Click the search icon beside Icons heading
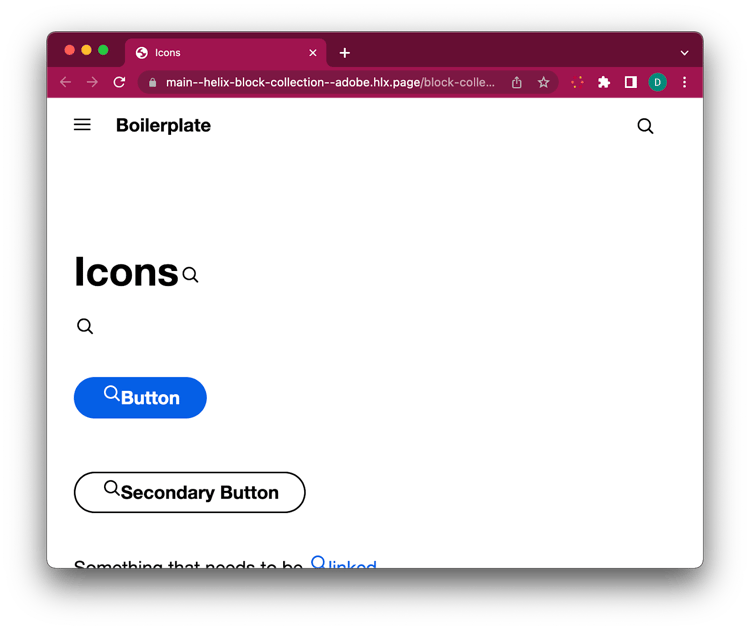This screenshot has width=750, height=630. pyautogui.click(x=190, y=275)
